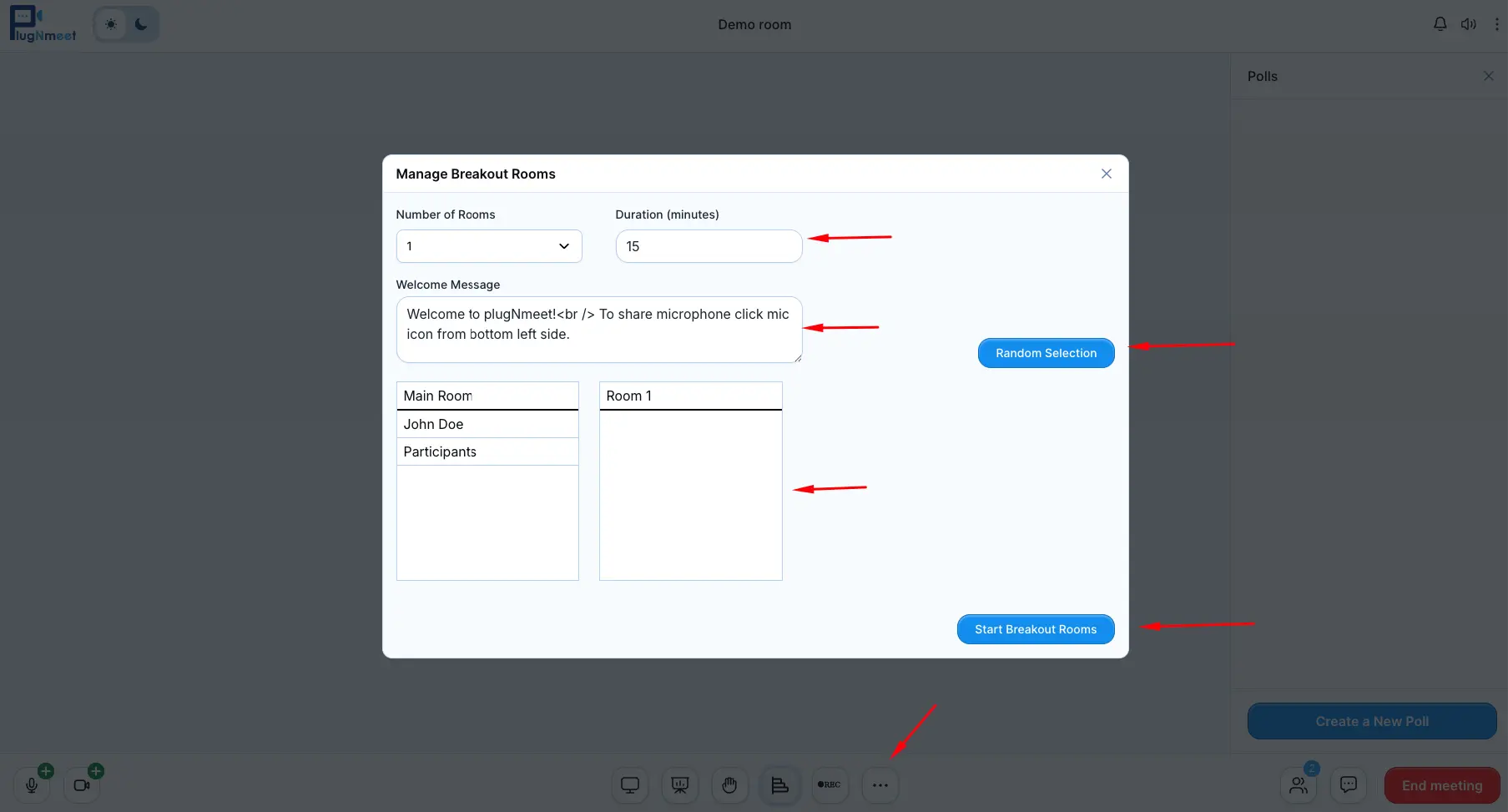1508x812 pixels.
Task: Open the header vertical three-dot menu
Action: click(1496, 24)
